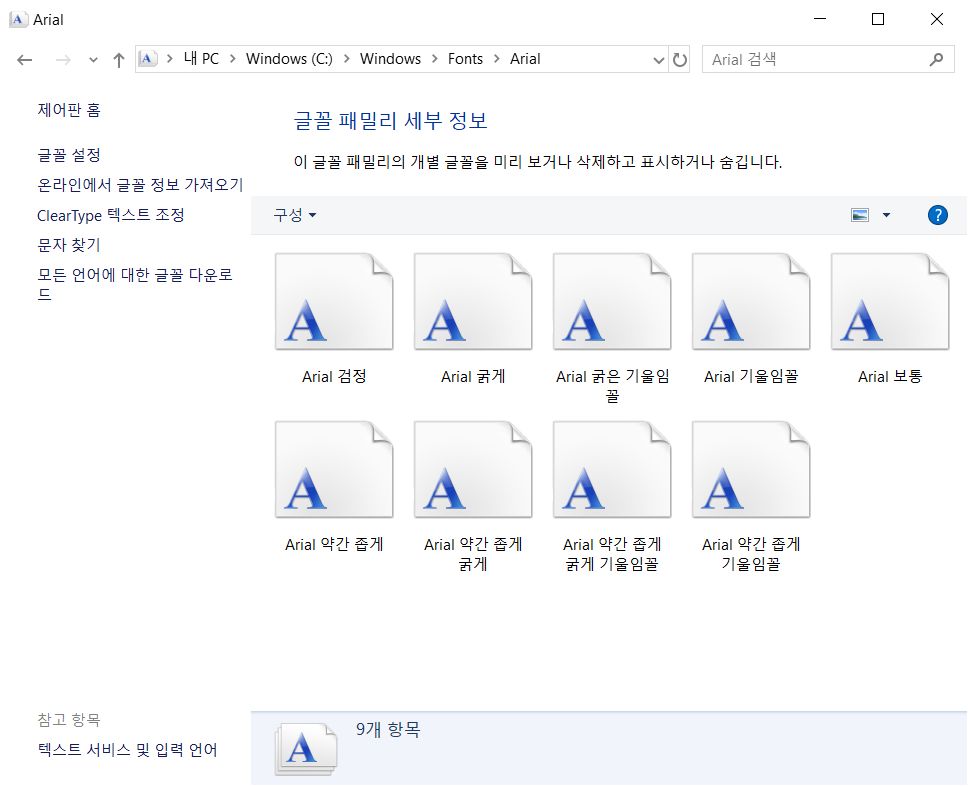The height and width of the screenshot is (786, 968).
Task: Navigate to Fonts breadcrumb
Action: tap(465, 59)
